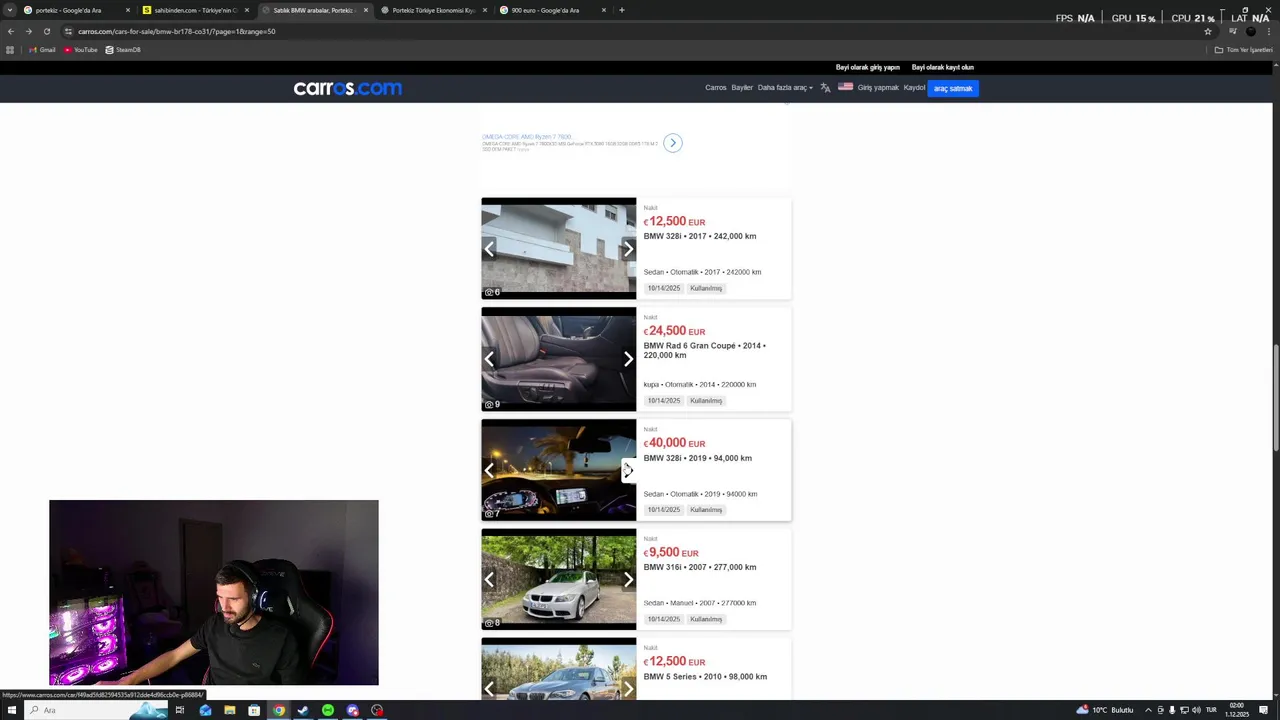This screenshot has width=1280, height=720.
Task: Open YouTube bookmark
Action: click(81, 50)
